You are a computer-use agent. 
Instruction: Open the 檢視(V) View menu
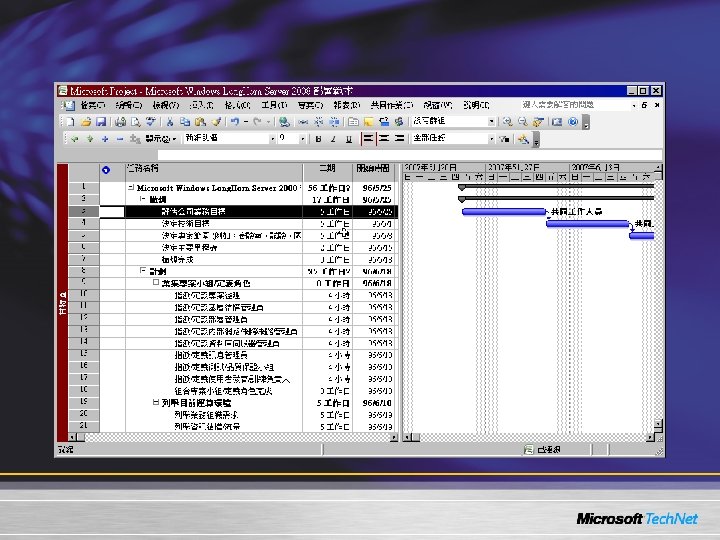pos(165,105)
